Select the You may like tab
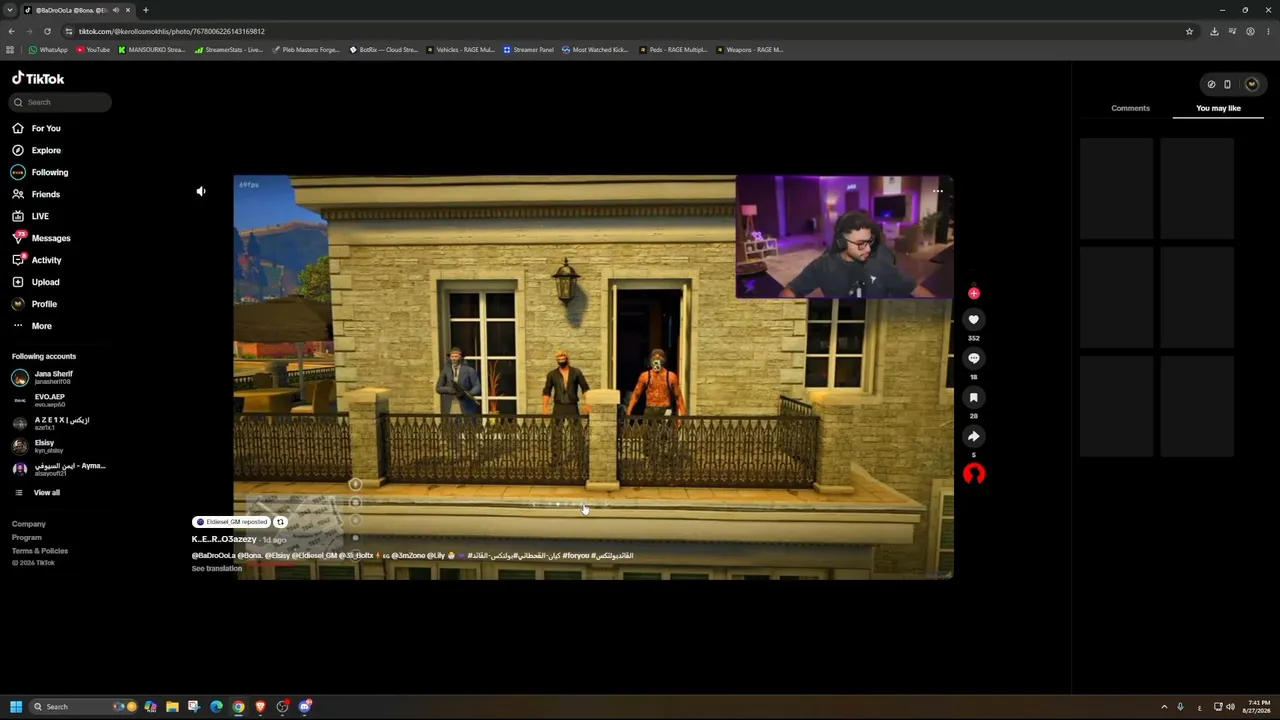 point(1218,108)
